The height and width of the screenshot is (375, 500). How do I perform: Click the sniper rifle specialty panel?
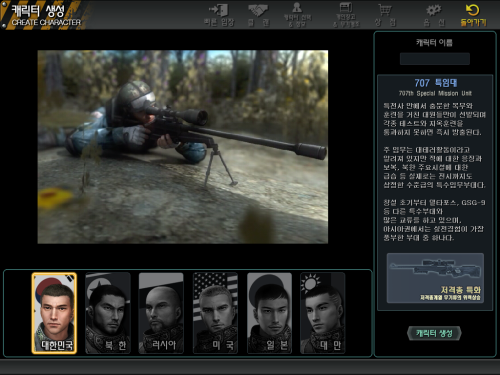pyautogui.click(x=435, y=278)
